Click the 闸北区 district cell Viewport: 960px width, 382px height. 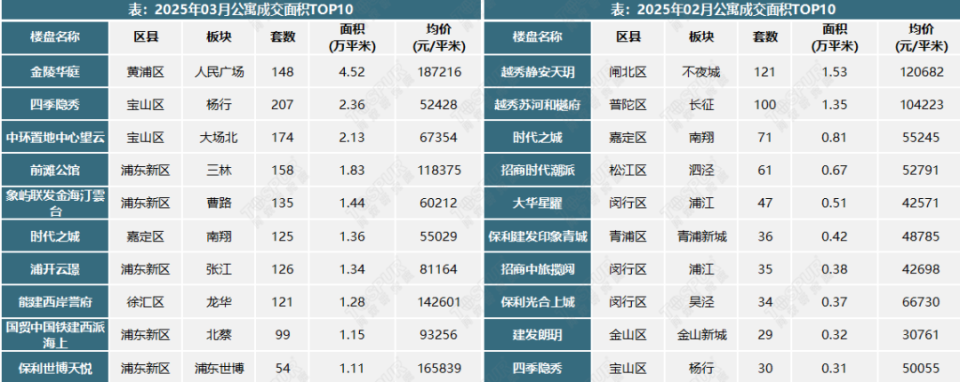628,73
